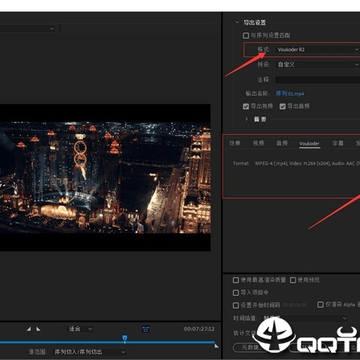Open the dropdown at top of preview panel
The height and width of the screenshot is (360, 360).
(28, 29)
